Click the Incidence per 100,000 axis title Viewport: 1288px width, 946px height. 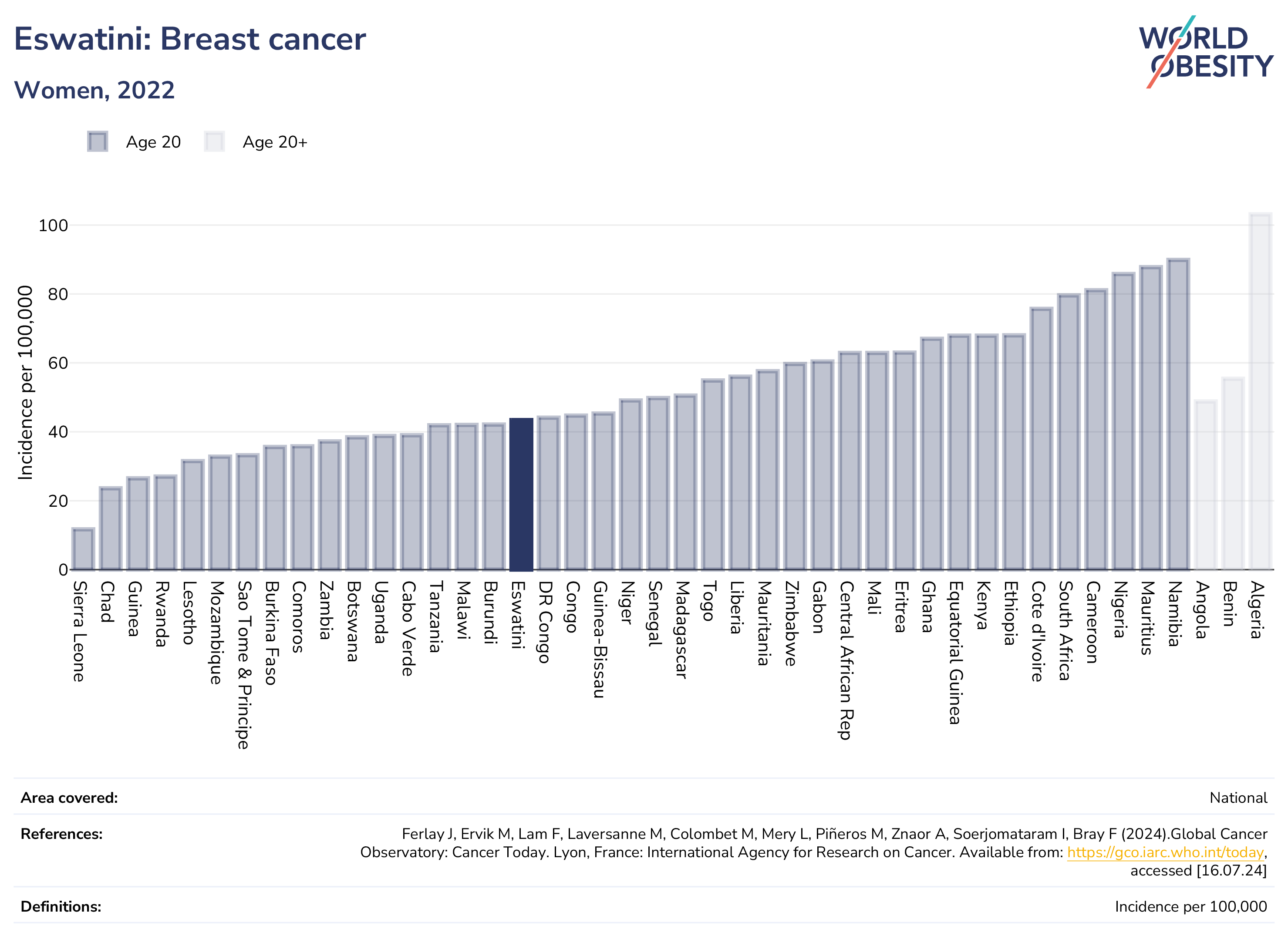pyautogui.click(x=25, y=383)
